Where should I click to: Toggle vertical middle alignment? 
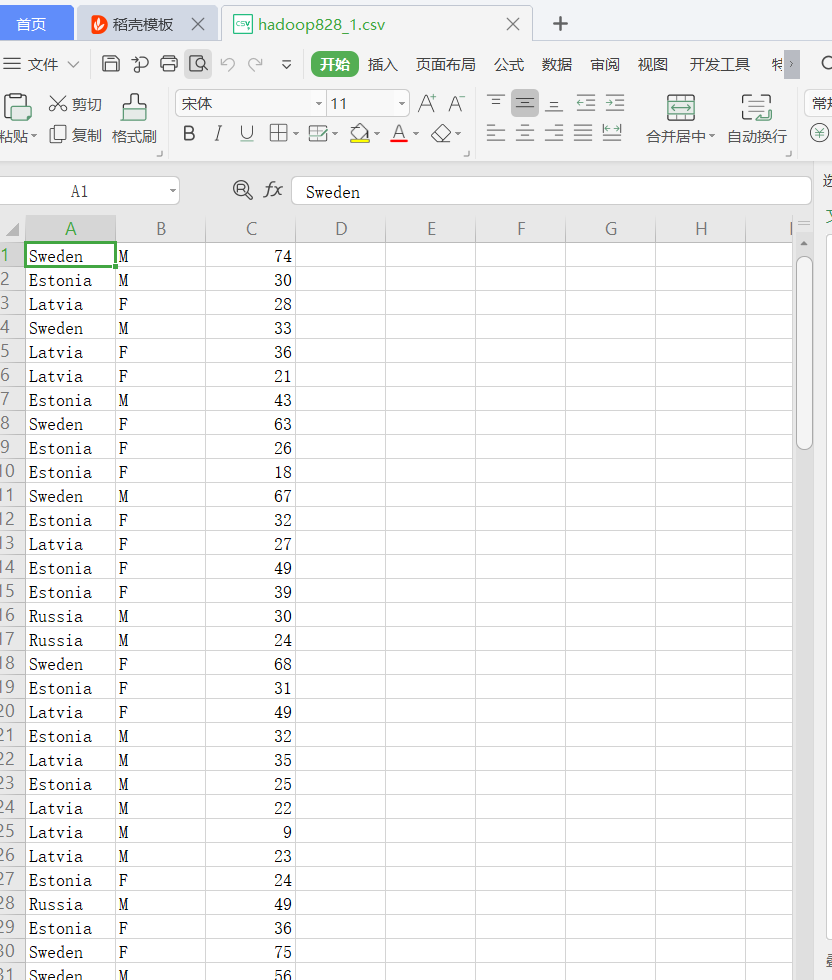click(x=524, y=103)
